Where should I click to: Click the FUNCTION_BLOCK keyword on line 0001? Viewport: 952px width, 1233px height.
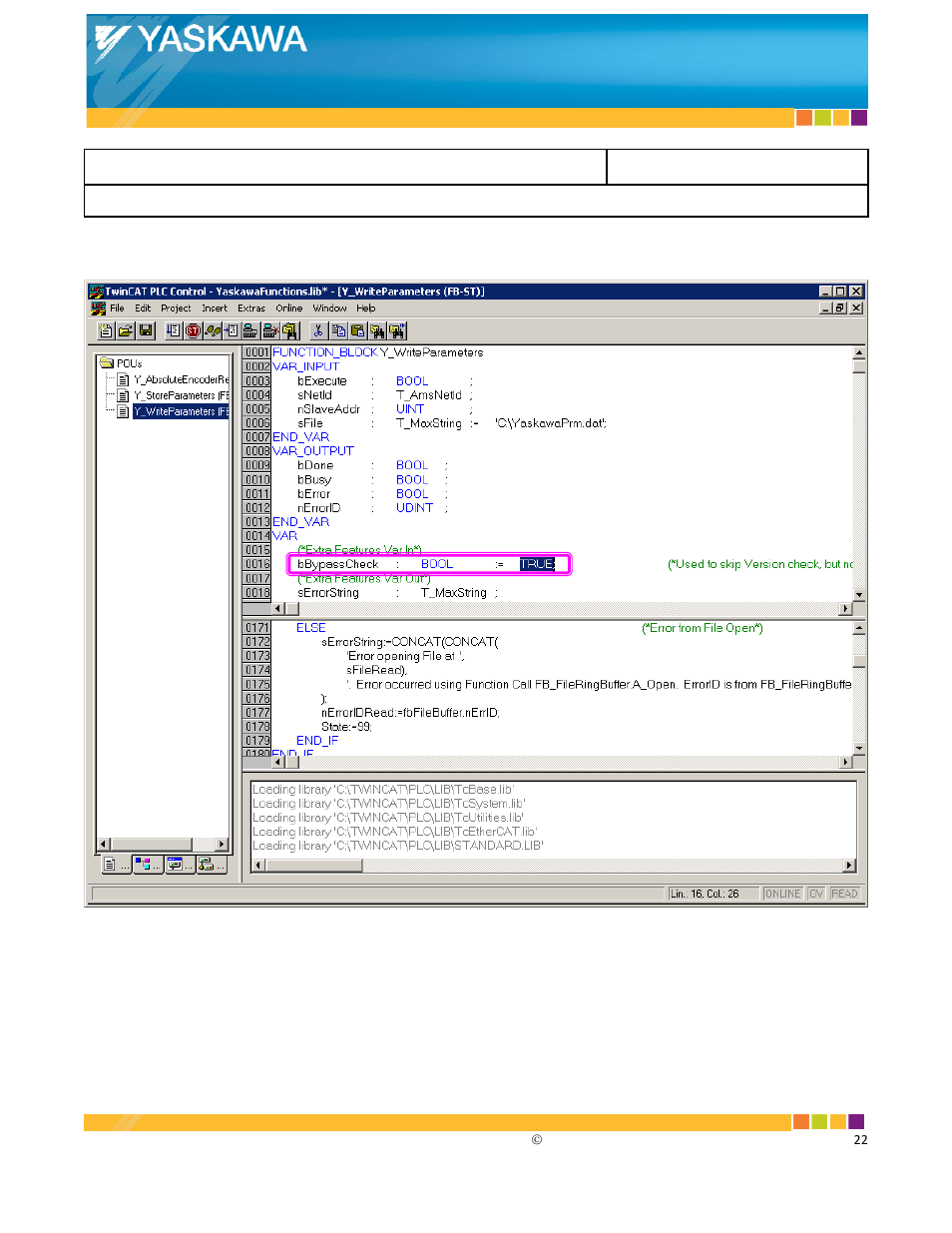tap(325, 352)
